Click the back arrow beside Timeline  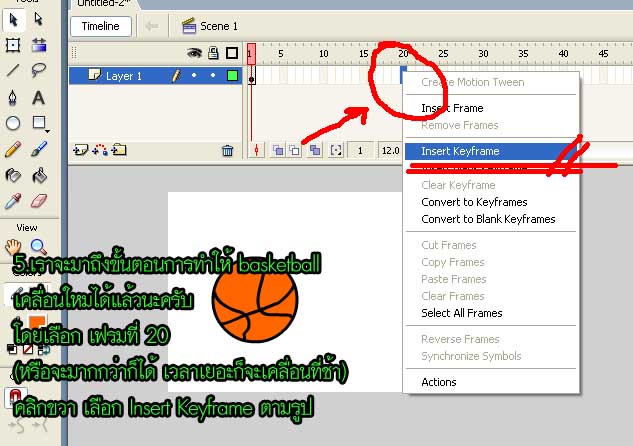click(x=152, y=26)
